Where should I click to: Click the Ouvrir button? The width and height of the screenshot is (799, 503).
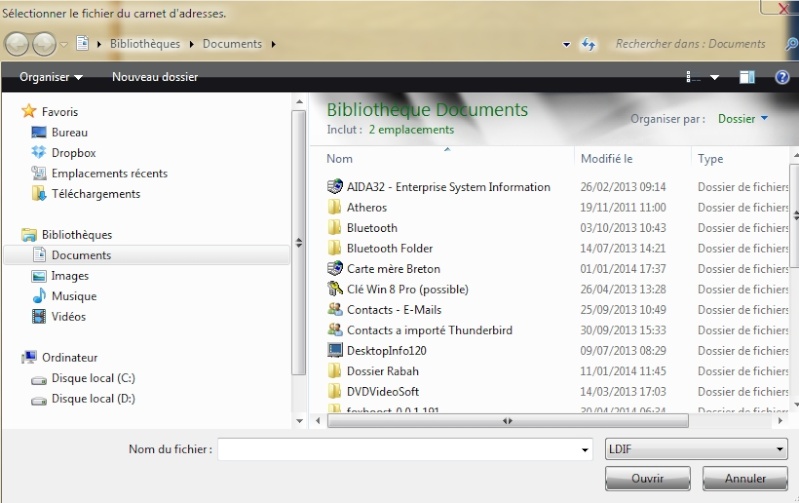pyautogui.click(x=648, y=479)
